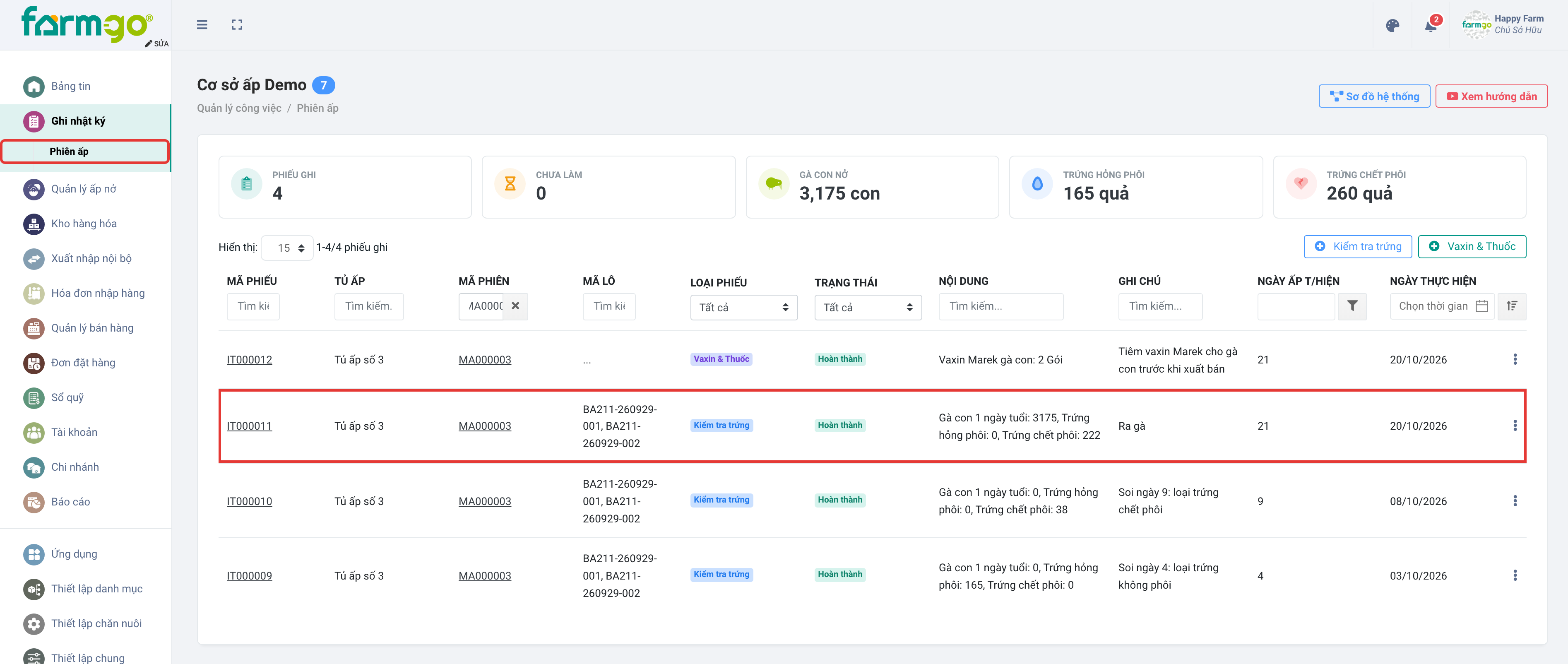
Task: Click the funnel filter icon for Ngày ấp
Action: (1352, 306)
